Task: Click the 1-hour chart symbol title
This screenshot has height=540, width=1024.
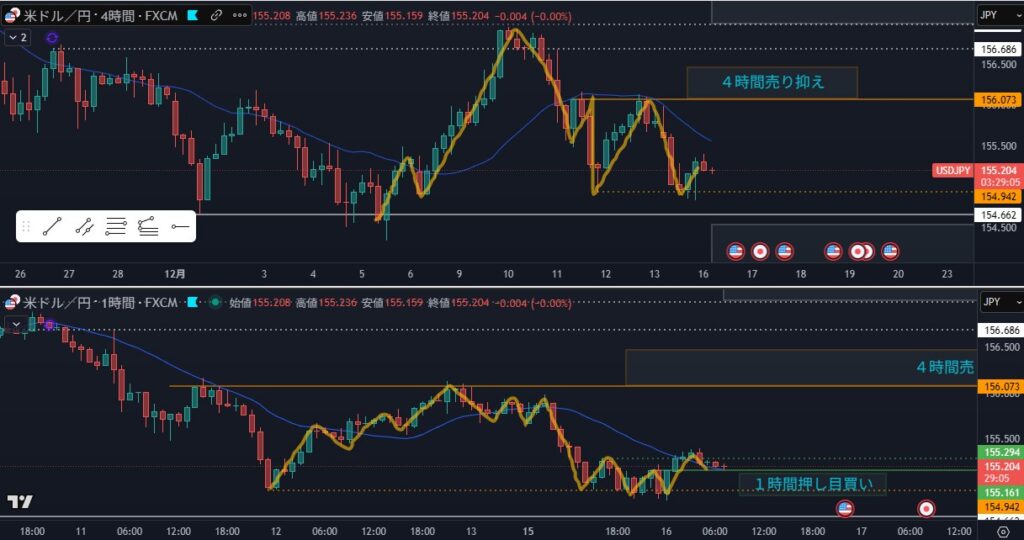Action: coord(100,302)
